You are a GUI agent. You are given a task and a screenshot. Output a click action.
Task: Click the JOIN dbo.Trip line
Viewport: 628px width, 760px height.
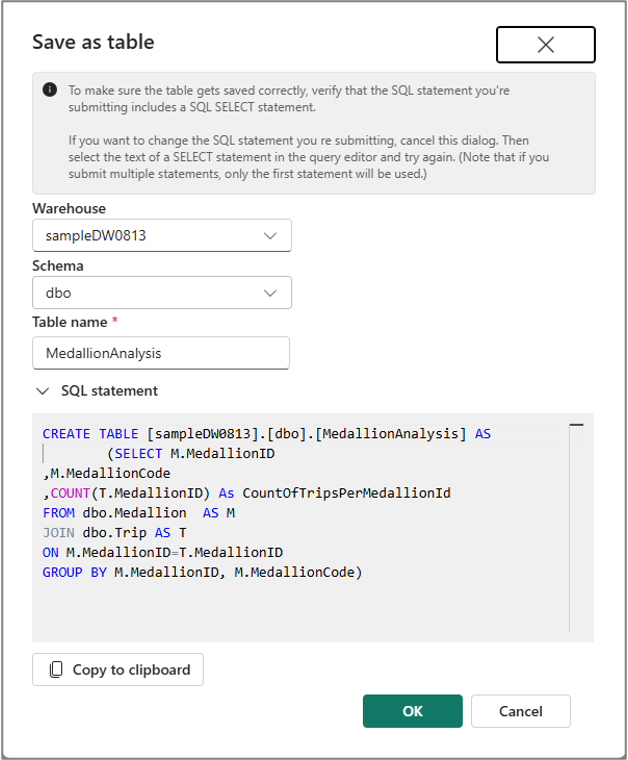pyautogui.click(x=114, y=533)
